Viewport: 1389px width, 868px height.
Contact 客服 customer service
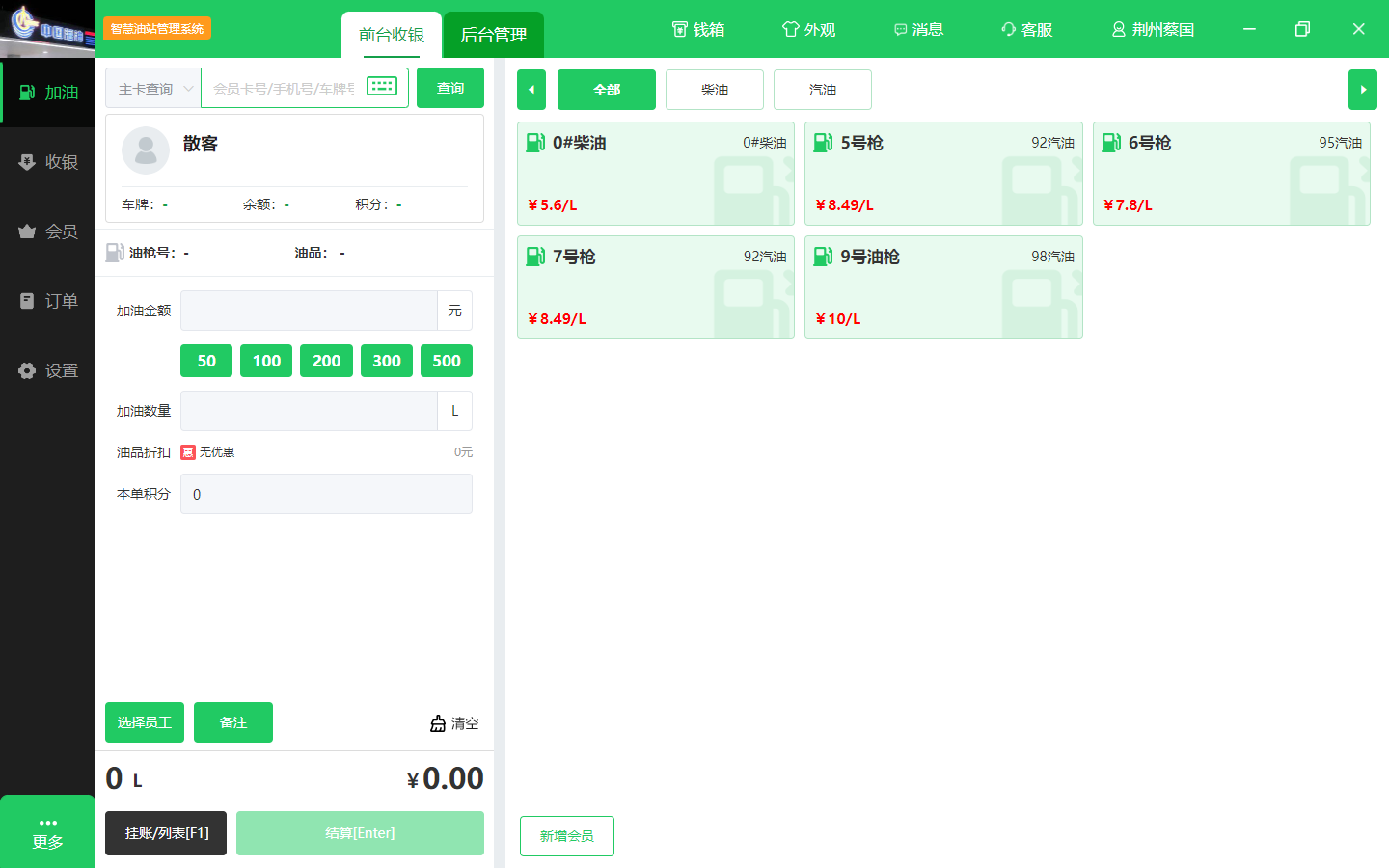1027,30
